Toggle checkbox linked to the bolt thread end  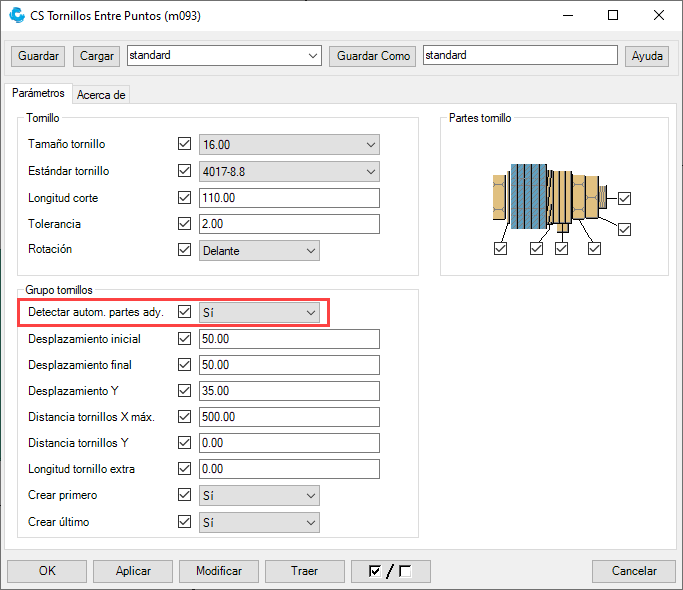tap(624, 198)
